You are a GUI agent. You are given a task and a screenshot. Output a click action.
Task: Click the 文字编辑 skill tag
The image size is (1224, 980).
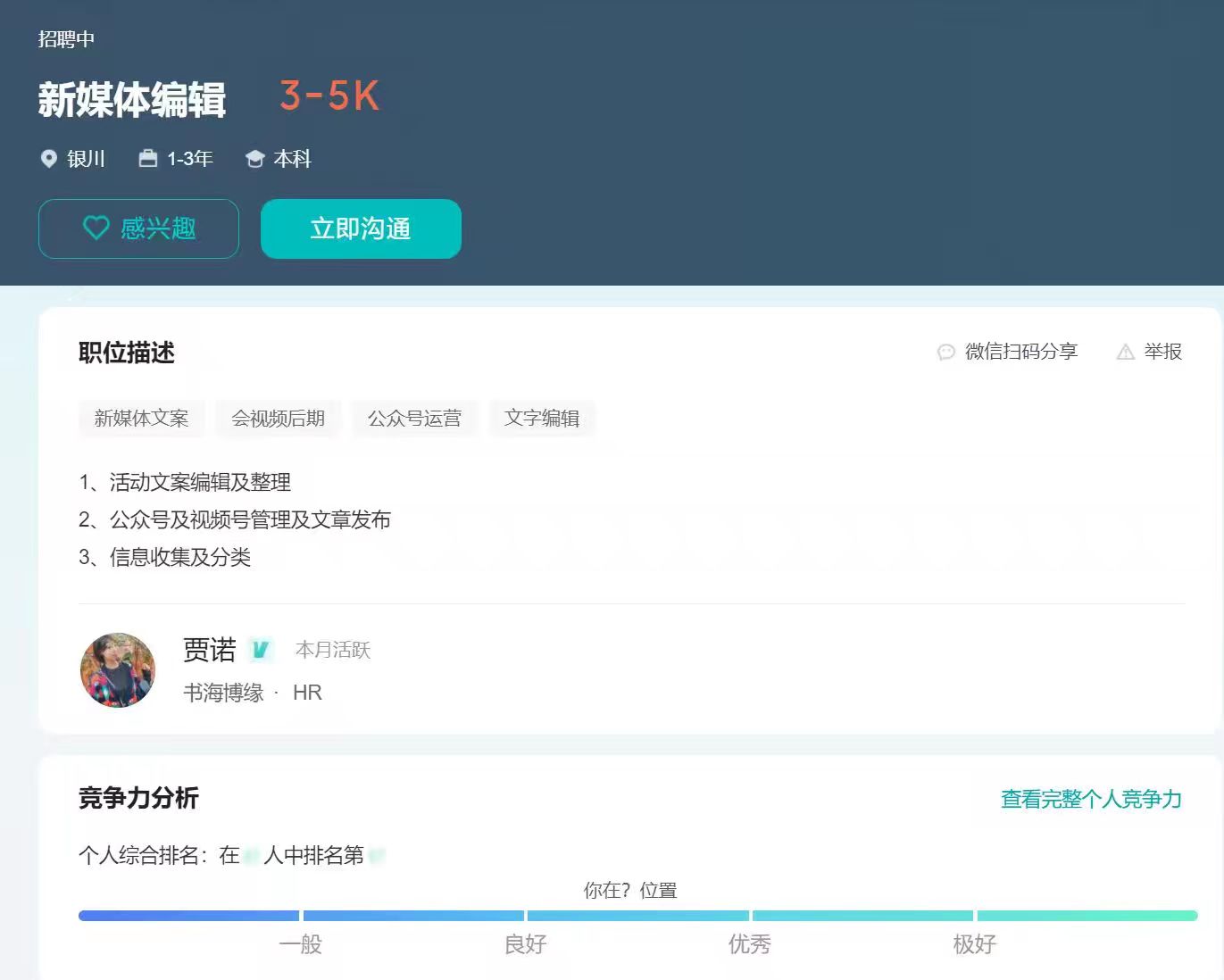click(x=542, y=419)
